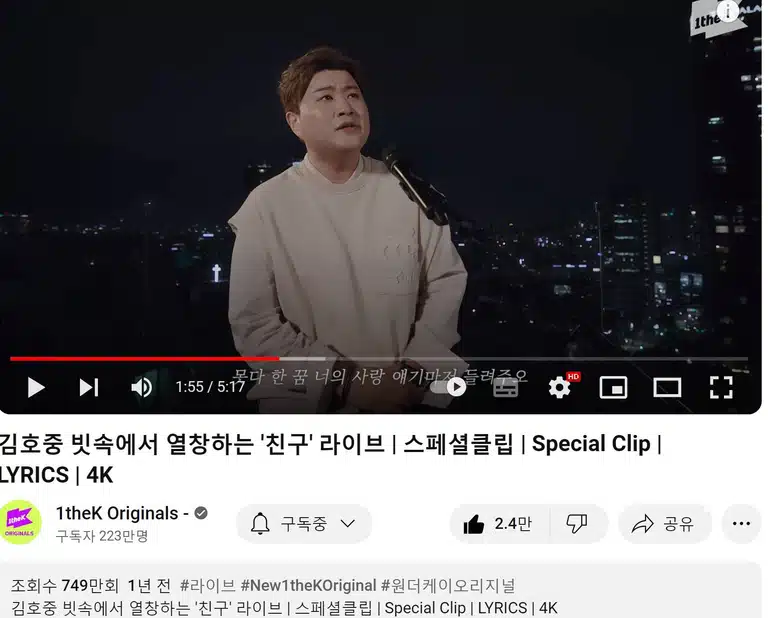Toggle subtitles captions button

pos(505,387)
